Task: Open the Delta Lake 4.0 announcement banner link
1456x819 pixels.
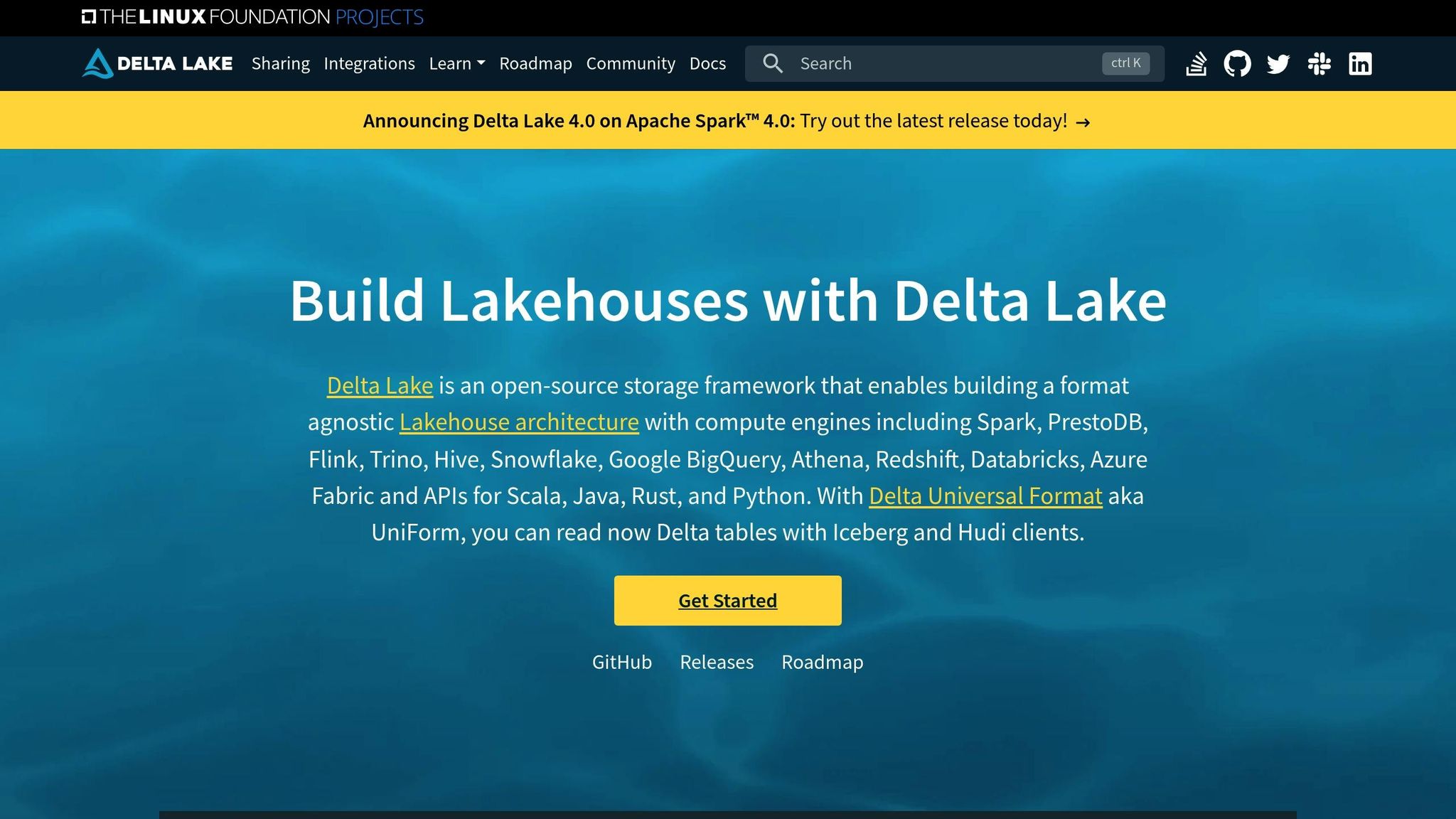Action: (x=726, y=120)
